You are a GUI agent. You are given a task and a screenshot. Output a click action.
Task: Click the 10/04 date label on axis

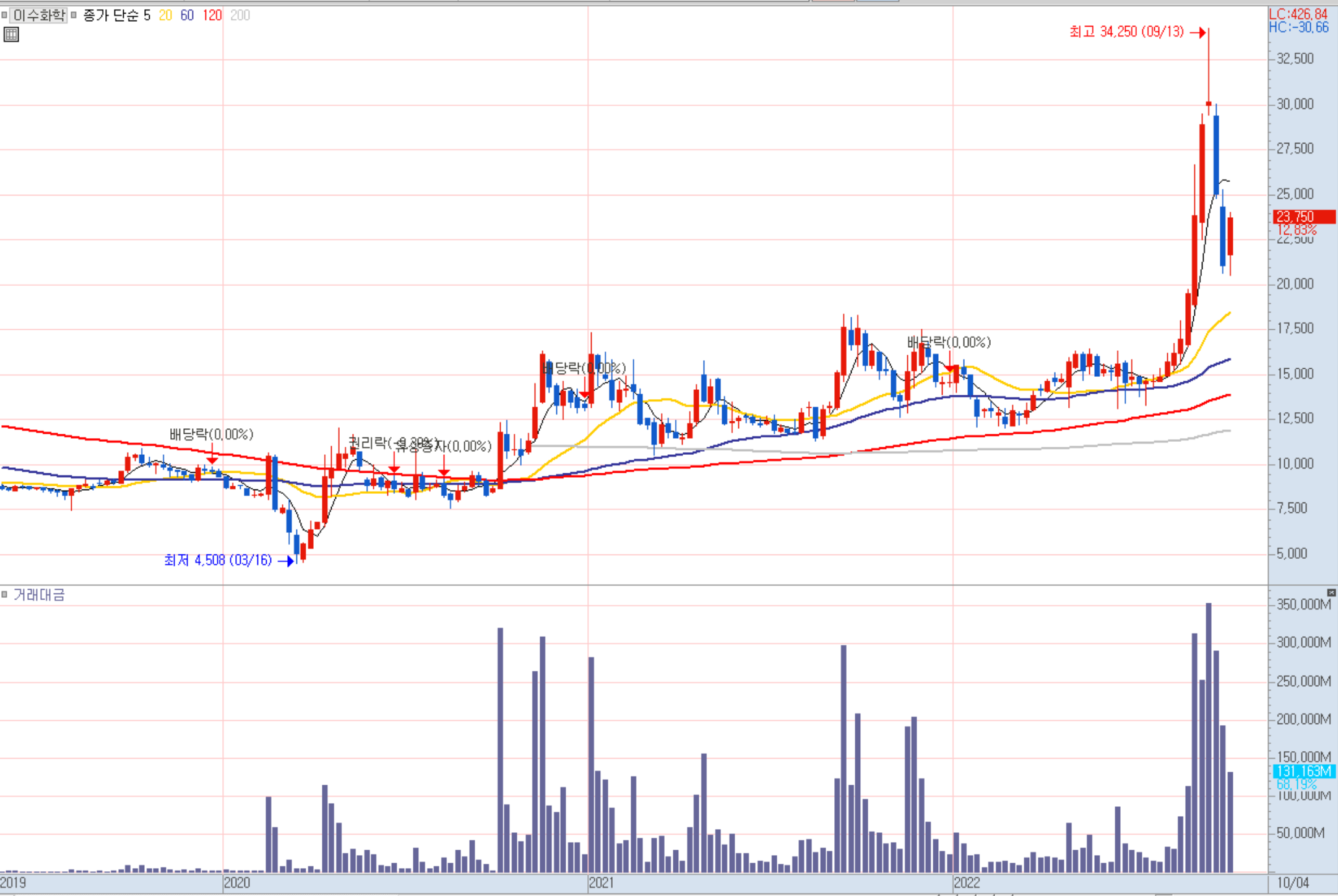point(1293,883)
